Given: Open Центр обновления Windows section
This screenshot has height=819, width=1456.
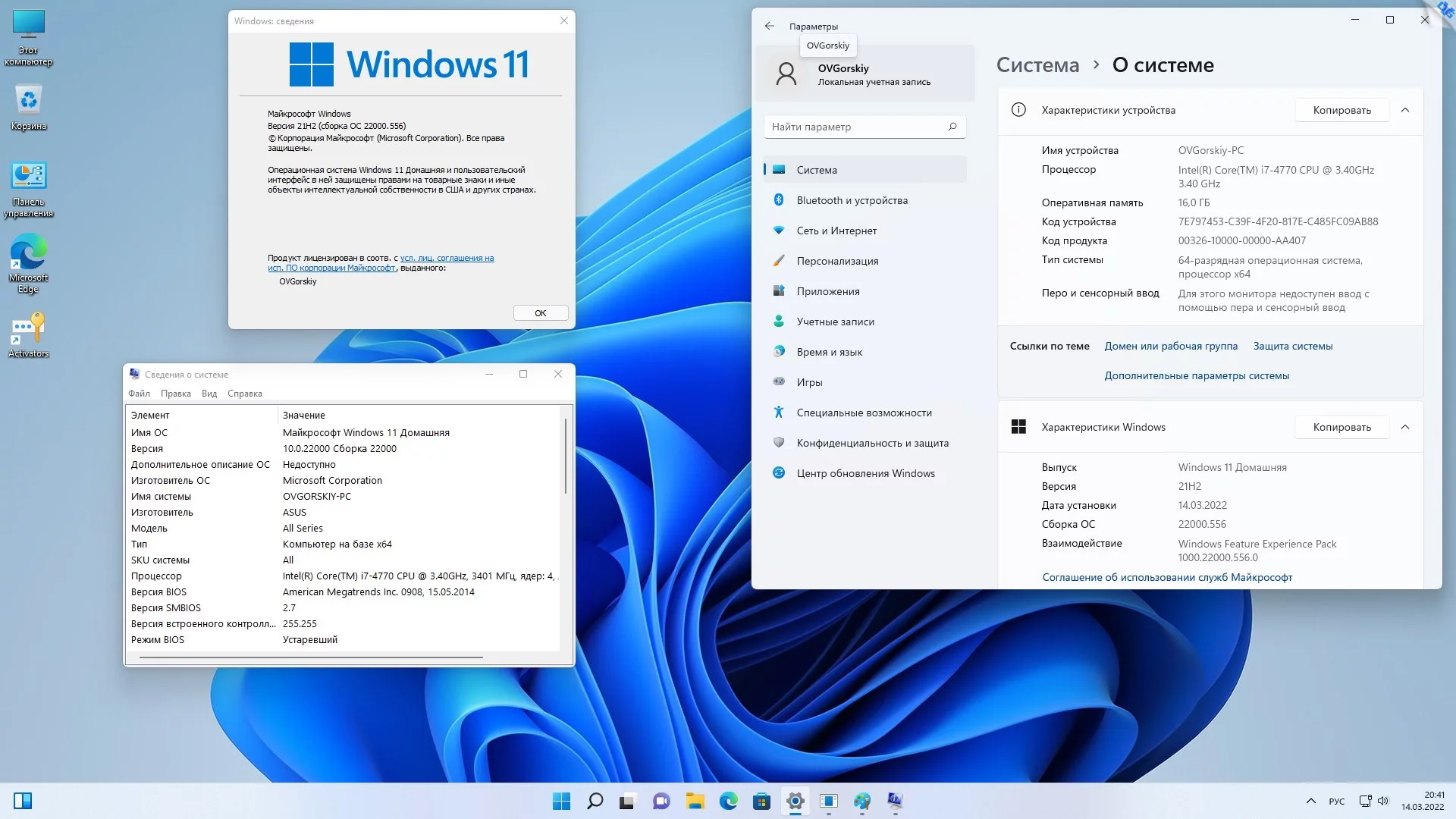Looking at the screenshot, I should [864, 473].
